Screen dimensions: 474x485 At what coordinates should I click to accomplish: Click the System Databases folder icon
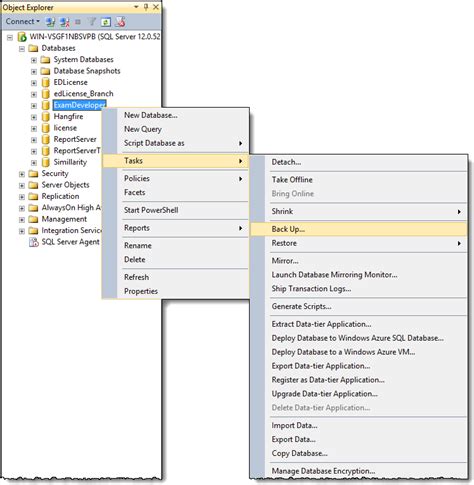coord(45,60)
